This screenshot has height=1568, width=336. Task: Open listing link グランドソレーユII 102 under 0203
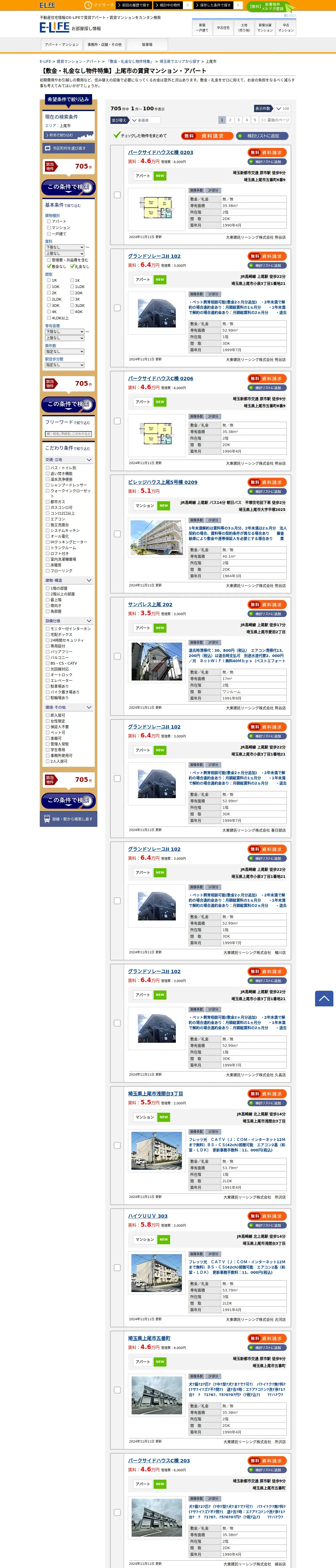(x=154, y=256)
